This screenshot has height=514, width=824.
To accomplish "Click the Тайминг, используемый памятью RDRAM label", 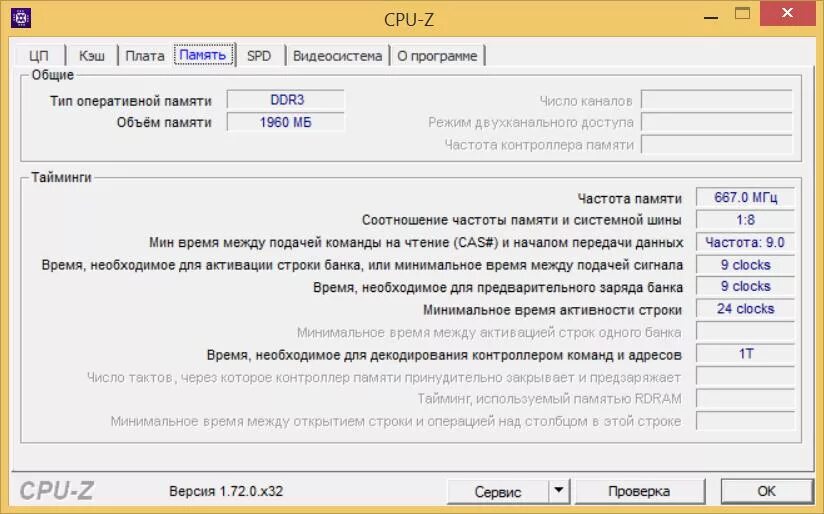I will point(549,399).
